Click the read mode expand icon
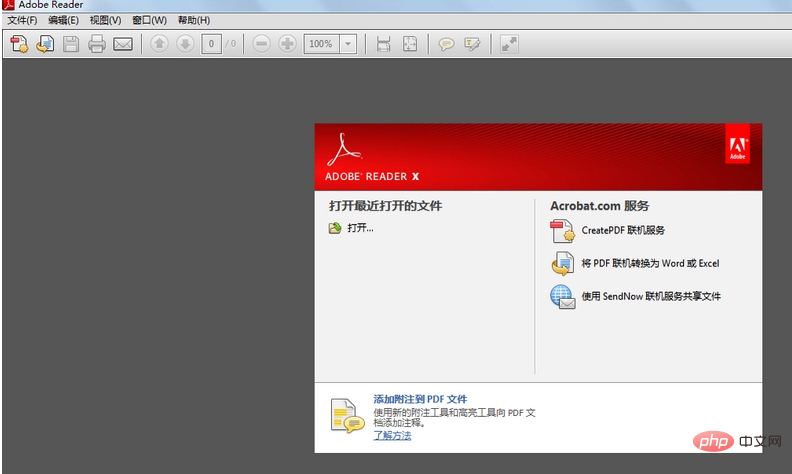 509,44
